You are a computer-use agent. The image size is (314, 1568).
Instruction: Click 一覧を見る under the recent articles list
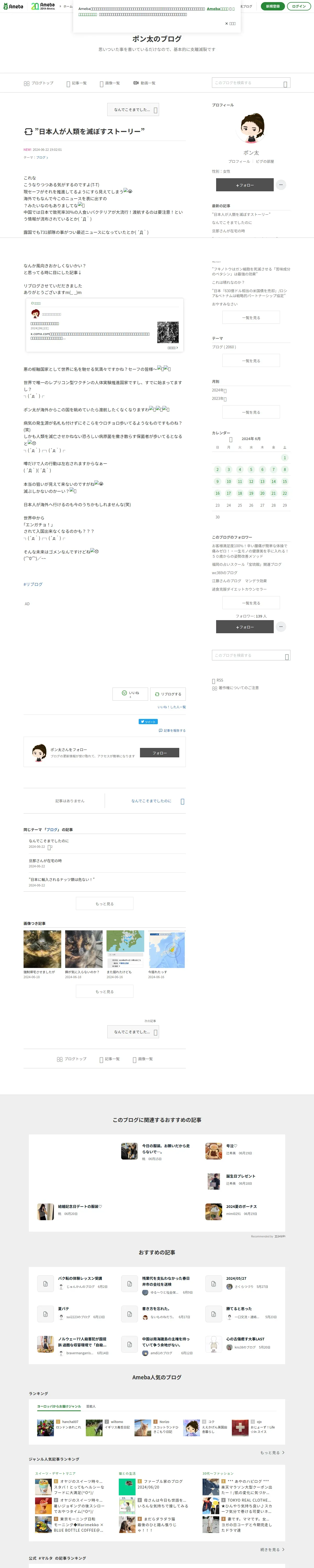tap(251, 318)
